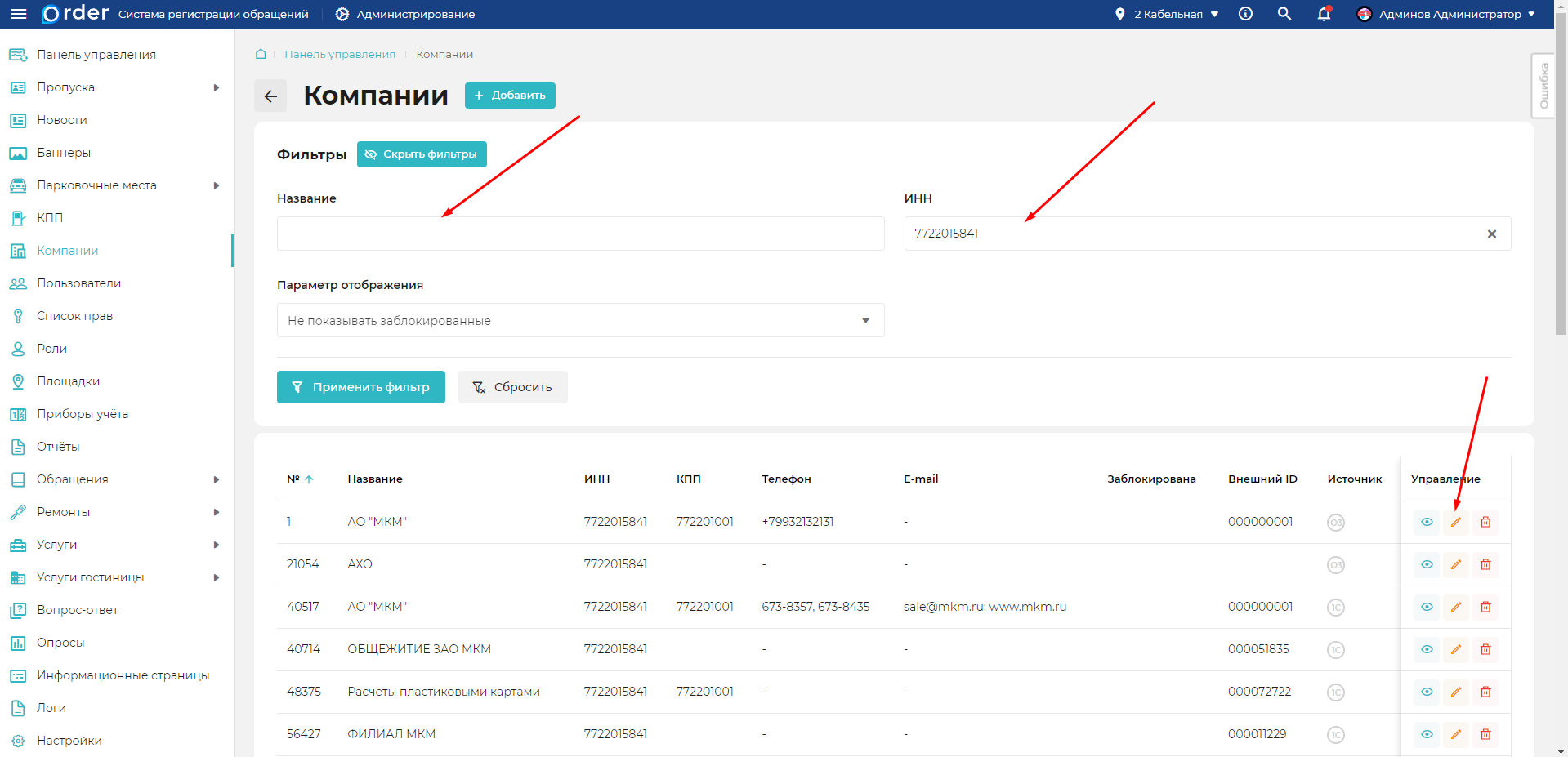Click the home icon in breadcrumbs
1568x757 pixels.
261,54
